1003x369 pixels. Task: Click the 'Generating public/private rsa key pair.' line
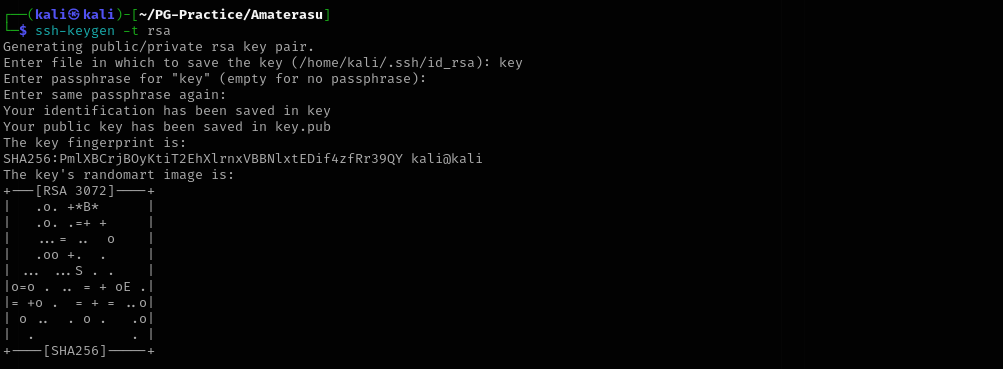click(159, 47)
